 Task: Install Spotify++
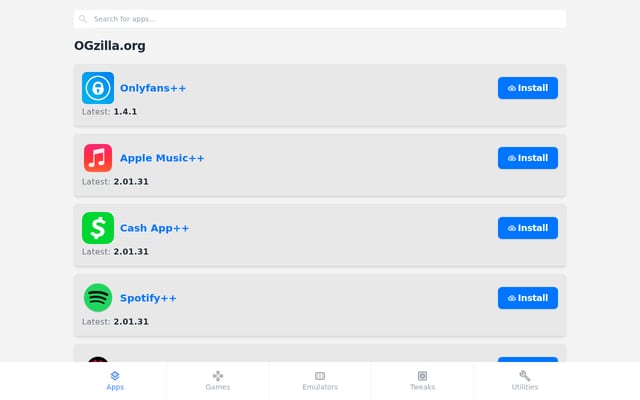tap(528, 298)
